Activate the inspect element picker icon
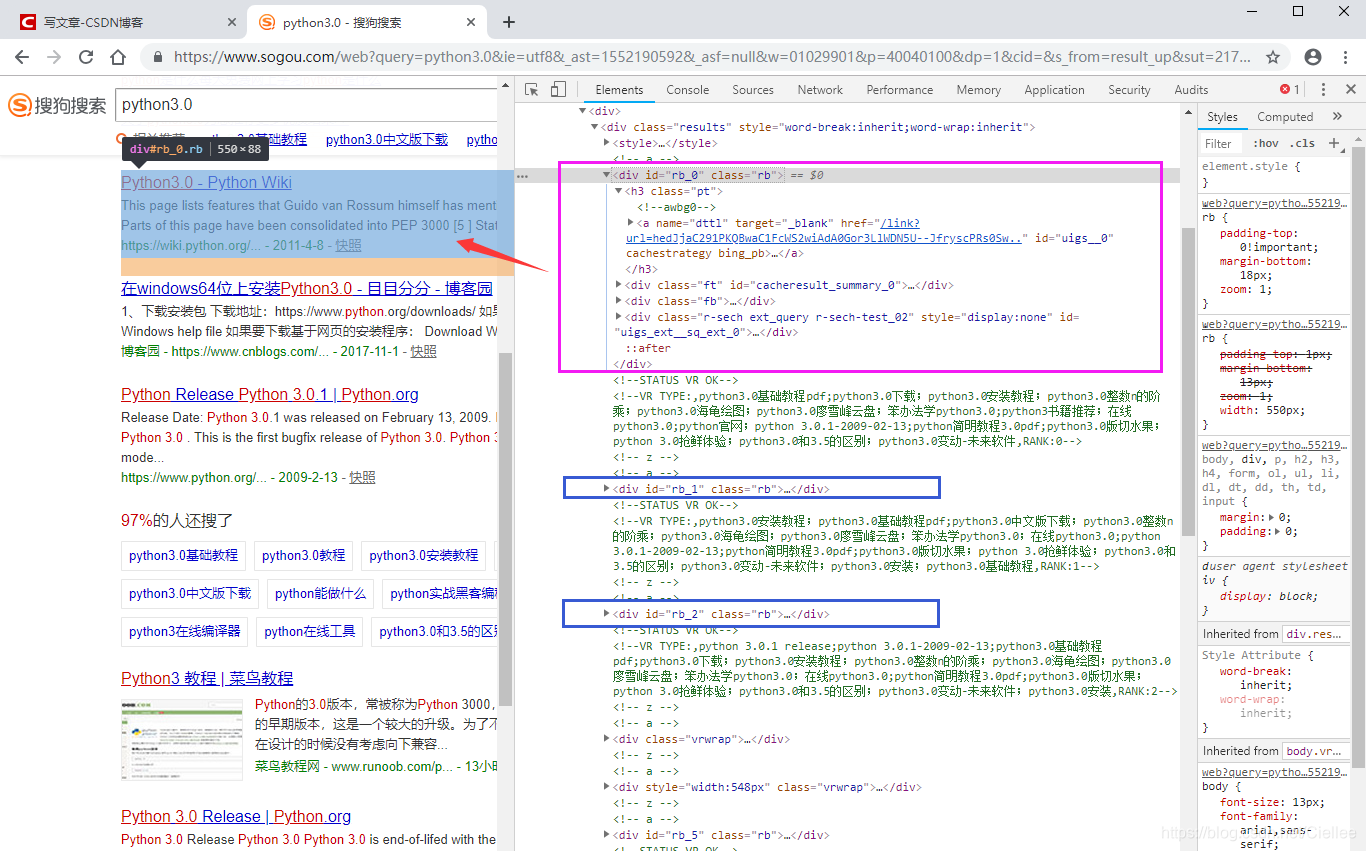Image resolution: width=1366 pixels, height=851 pixels. [x=532, y=90]
